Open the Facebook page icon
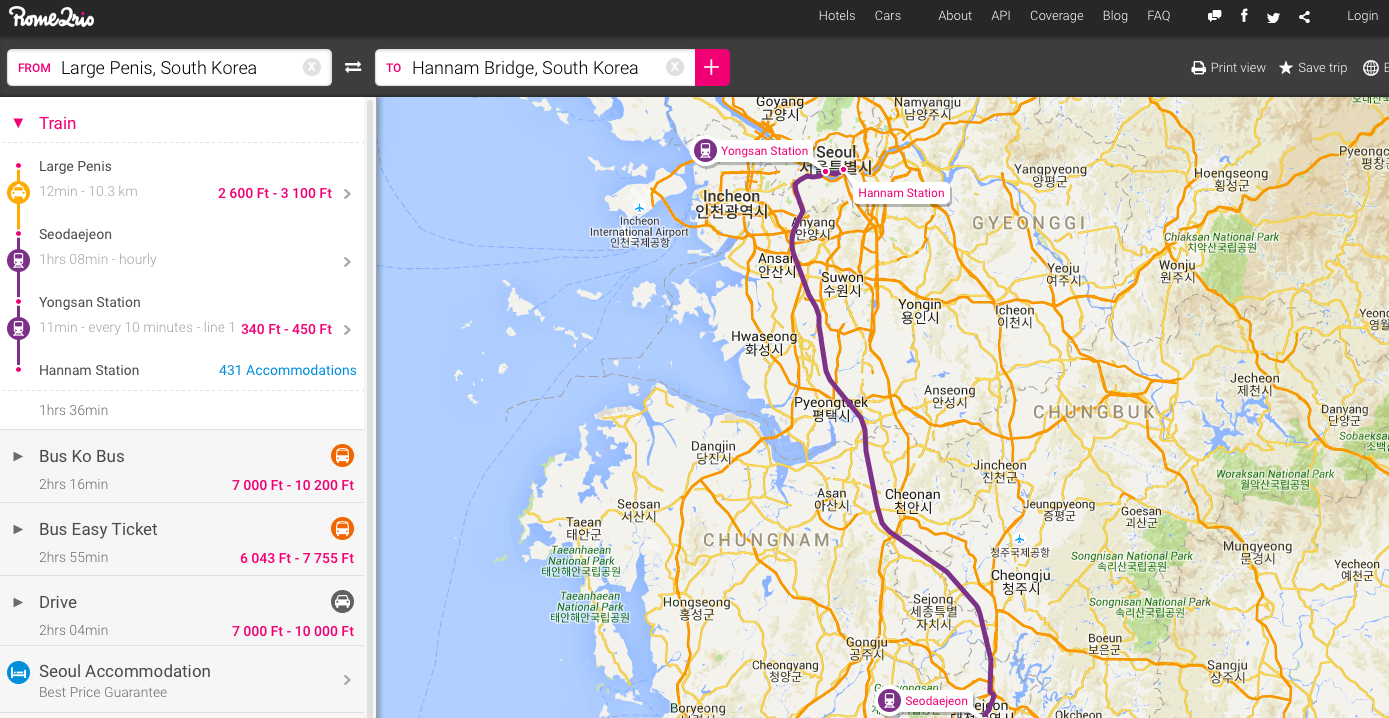 (1244, 16)
